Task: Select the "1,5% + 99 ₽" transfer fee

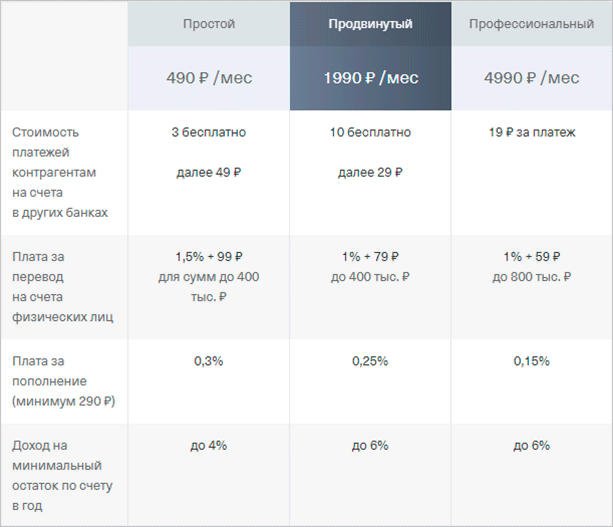Action: [x=208, y=257]
